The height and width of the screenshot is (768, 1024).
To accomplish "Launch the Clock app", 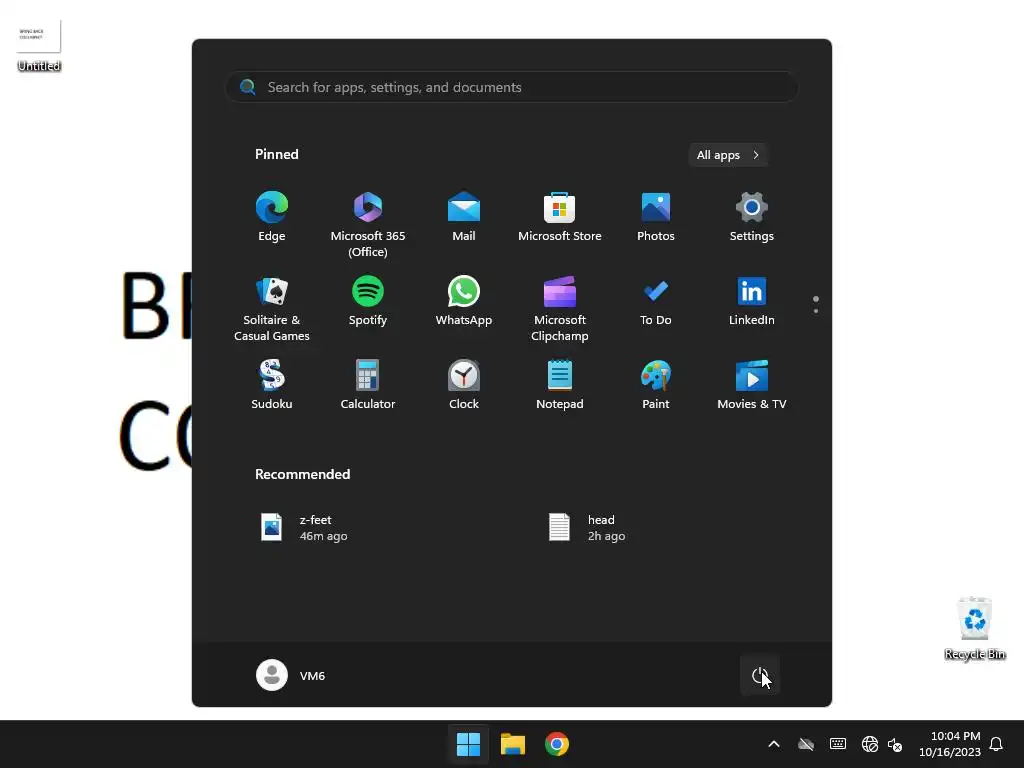I will click(x=464, y=385).
